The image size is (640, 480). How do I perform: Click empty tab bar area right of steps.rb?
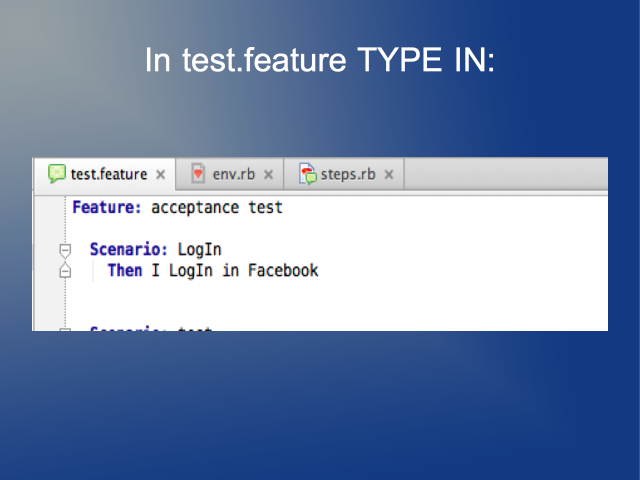[505, 174]
